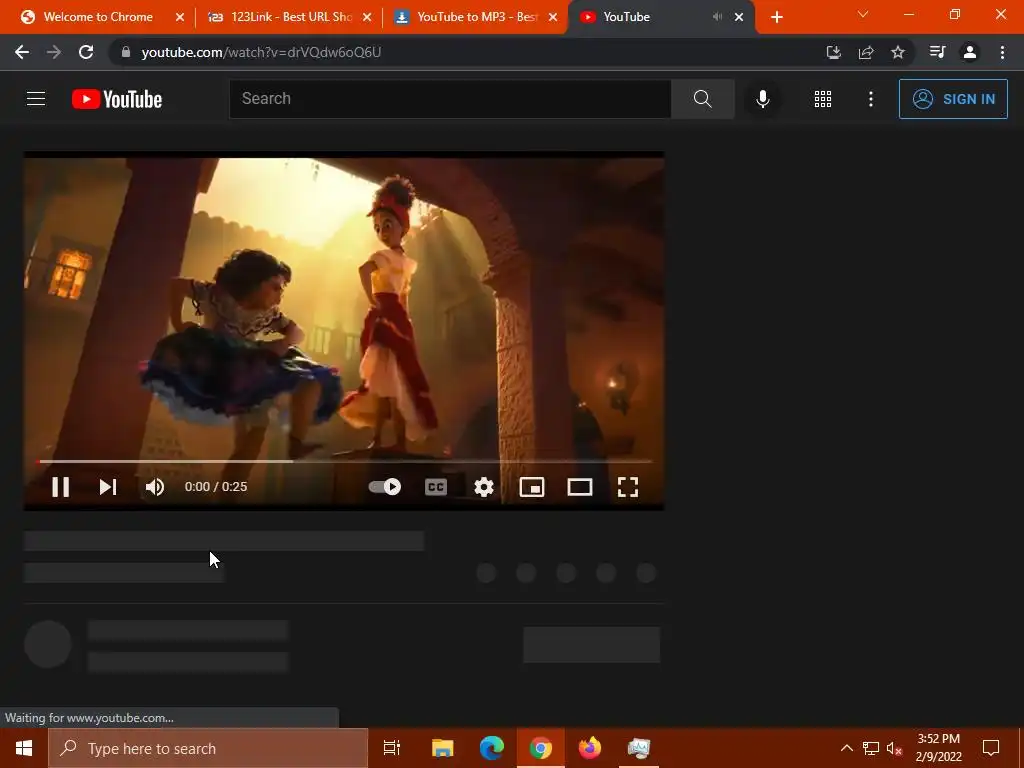Toggle the autoplay switch in the player
1024x768 pixels.
[x=385, y=487]
